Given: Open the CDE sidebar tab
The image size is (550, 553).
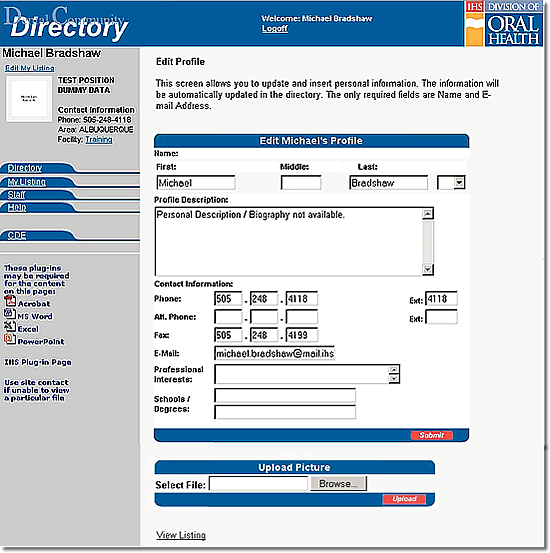Looking at the screenshot, I should (17, 235).
